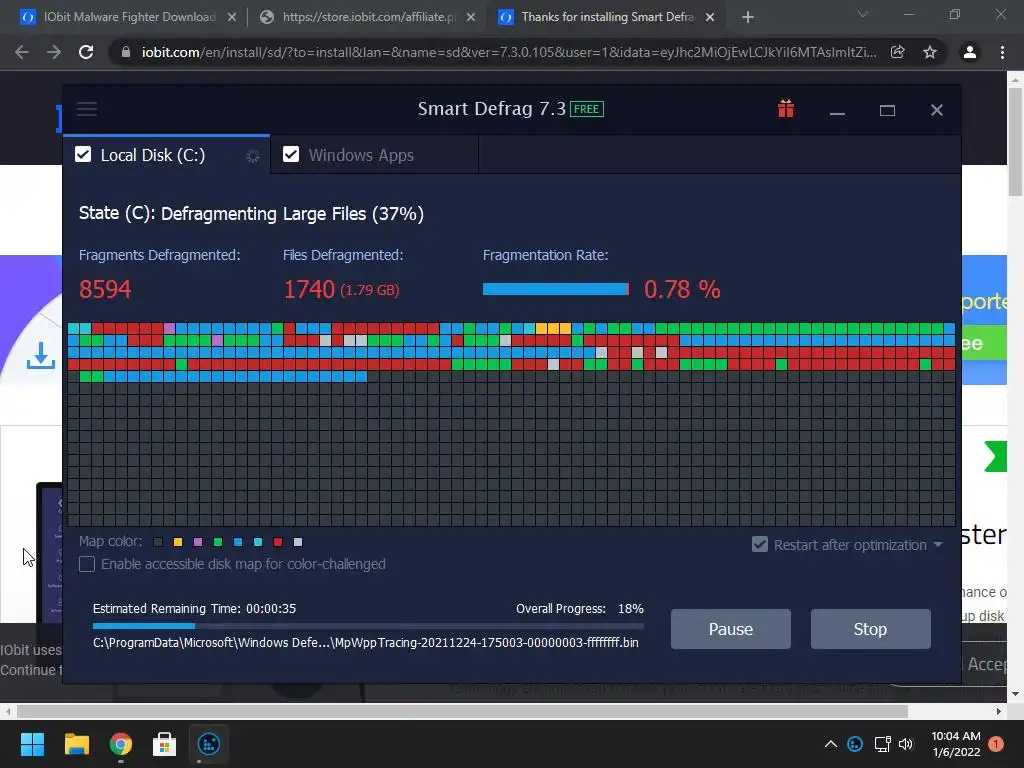Switch to IObit Malware Fighter Download browser tab
The height and width of the screenshot is (768, 1024).
(129, 17)
